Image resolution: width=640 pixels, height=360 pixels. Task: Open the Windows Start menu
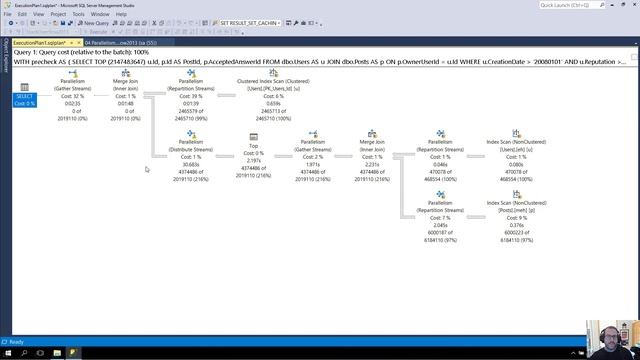8,353
